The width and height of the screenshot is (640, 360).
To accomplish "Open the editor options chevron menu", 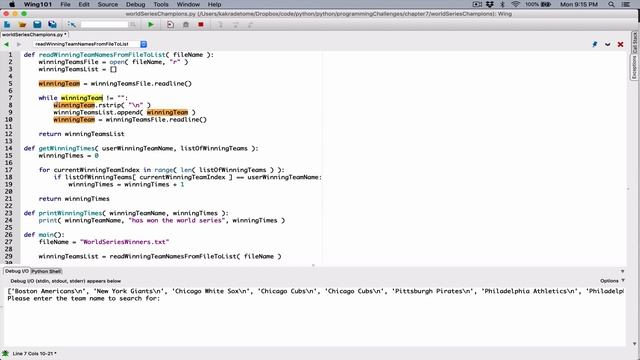I will point(608,44).
